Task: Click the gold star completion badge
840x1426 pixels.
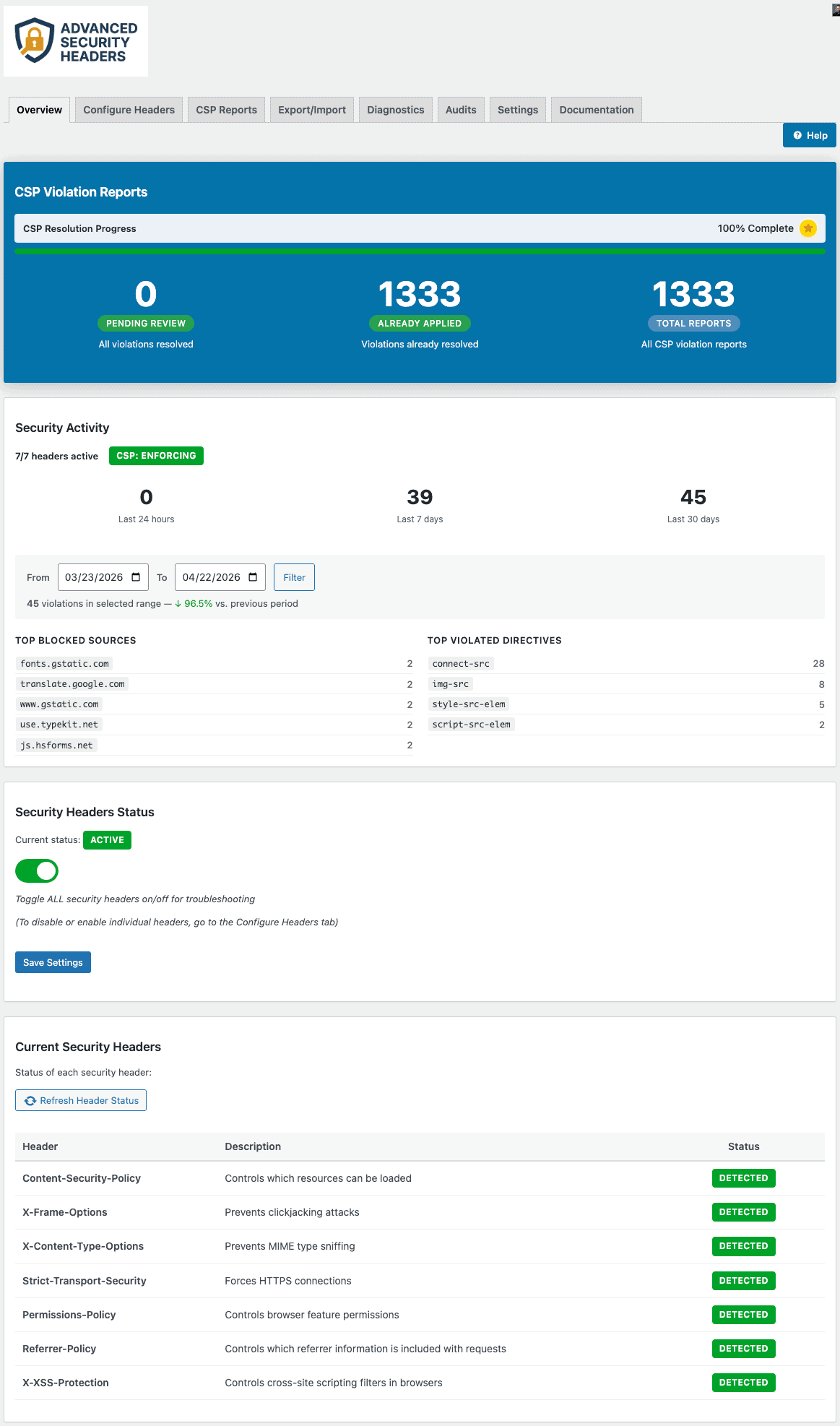Action: pyautogui.click(x=808, y=228)
